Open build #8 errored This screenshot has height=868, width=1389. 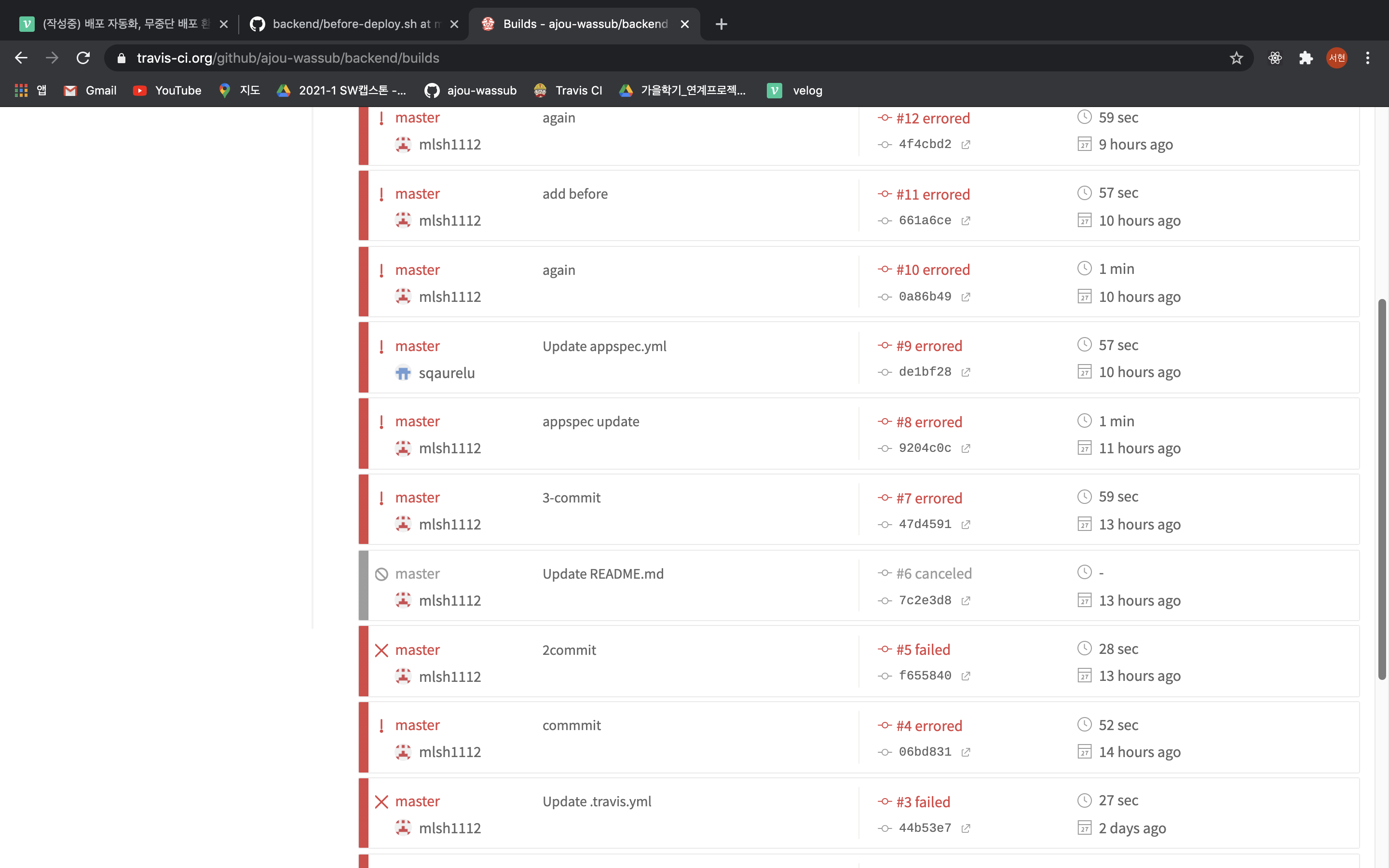click(929, 422)
